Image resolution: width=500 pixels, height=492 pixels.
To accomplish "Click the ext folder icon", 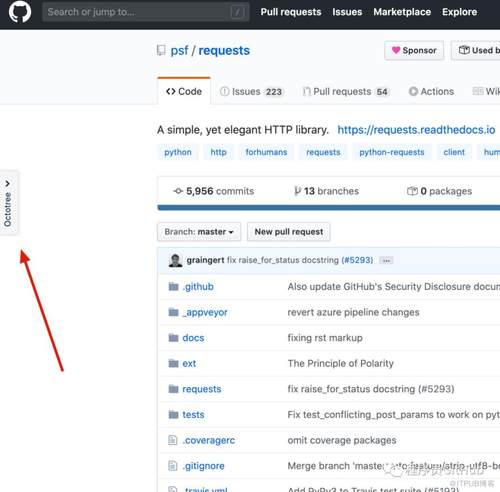I will click(173, 363).
